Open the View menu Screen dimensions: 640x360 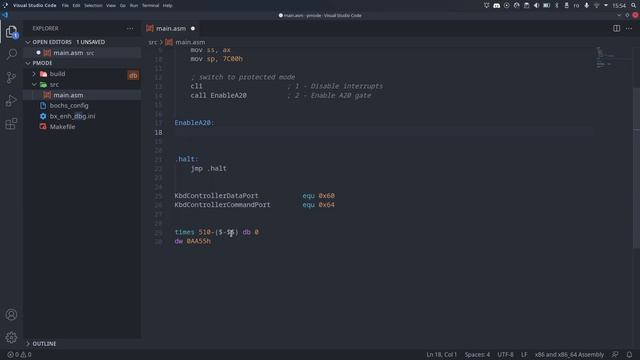(x=111, y=6)
